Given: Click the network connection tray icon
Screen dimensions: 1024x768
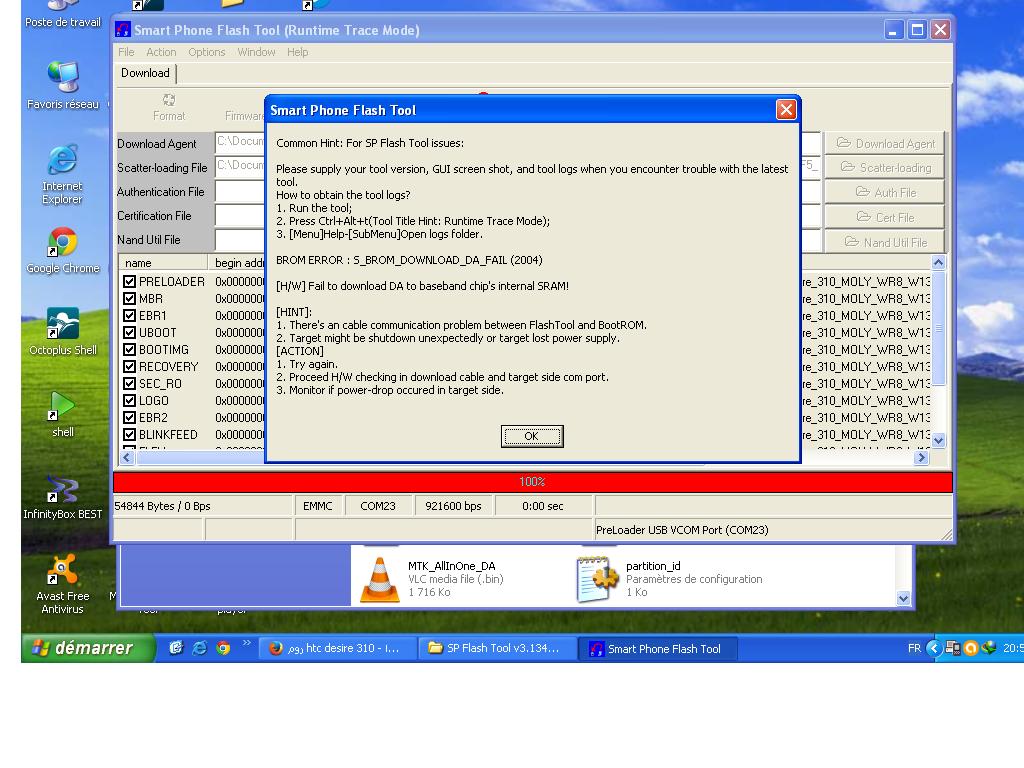Looking at the screenshot, I should pos(953,648).
